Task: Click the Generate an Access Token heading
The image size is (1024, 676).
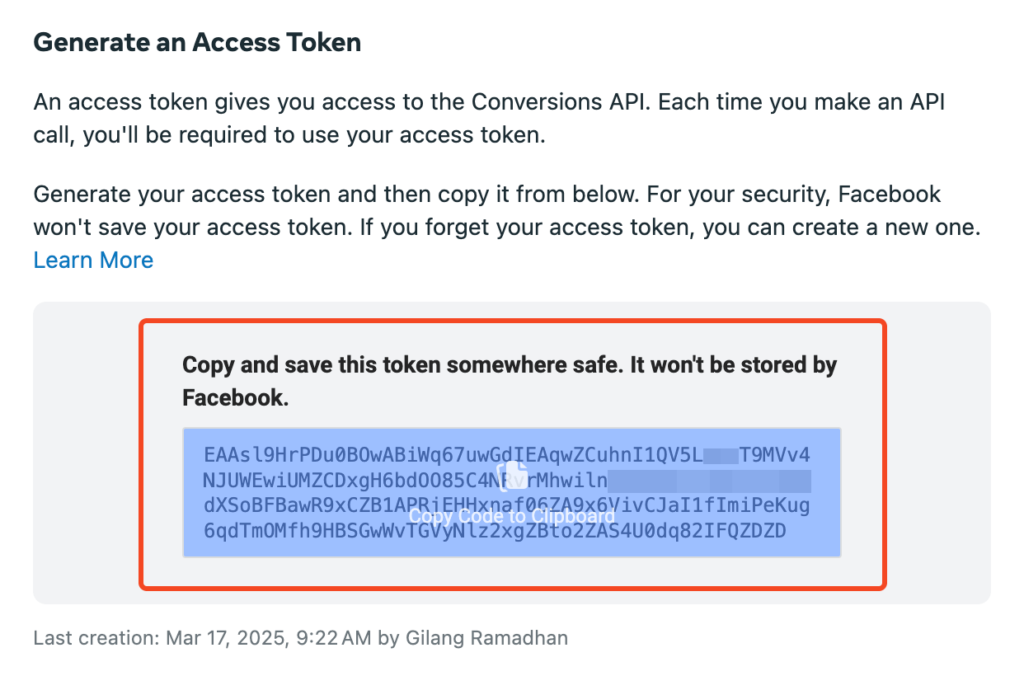Action: (197, 43)
